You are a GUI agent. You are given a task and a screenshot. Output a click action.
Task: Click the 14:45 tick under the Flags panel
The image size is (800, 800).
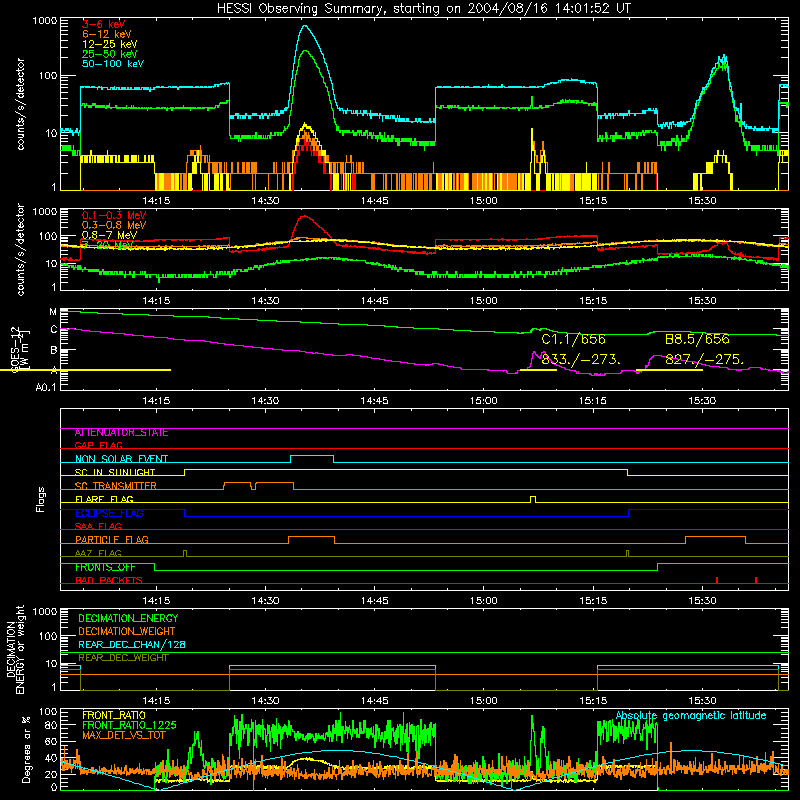point(374,601)
